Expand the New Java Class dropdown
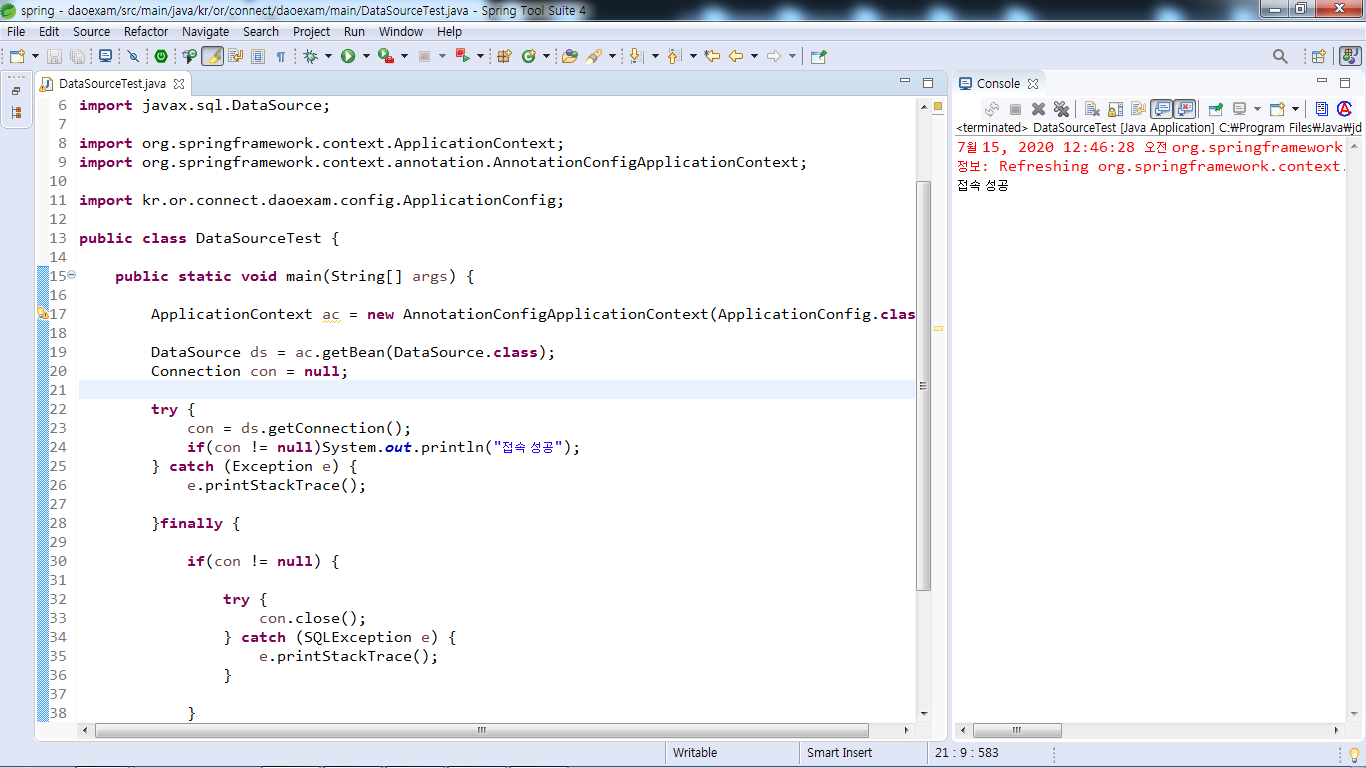 546,57
